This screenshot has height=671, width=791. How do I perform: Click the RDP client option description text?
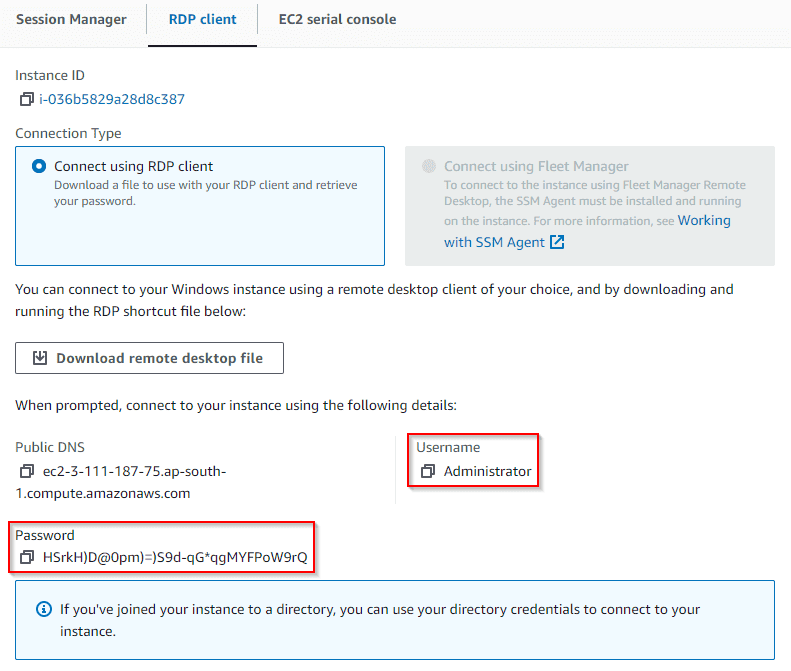[x=205, y=192]
